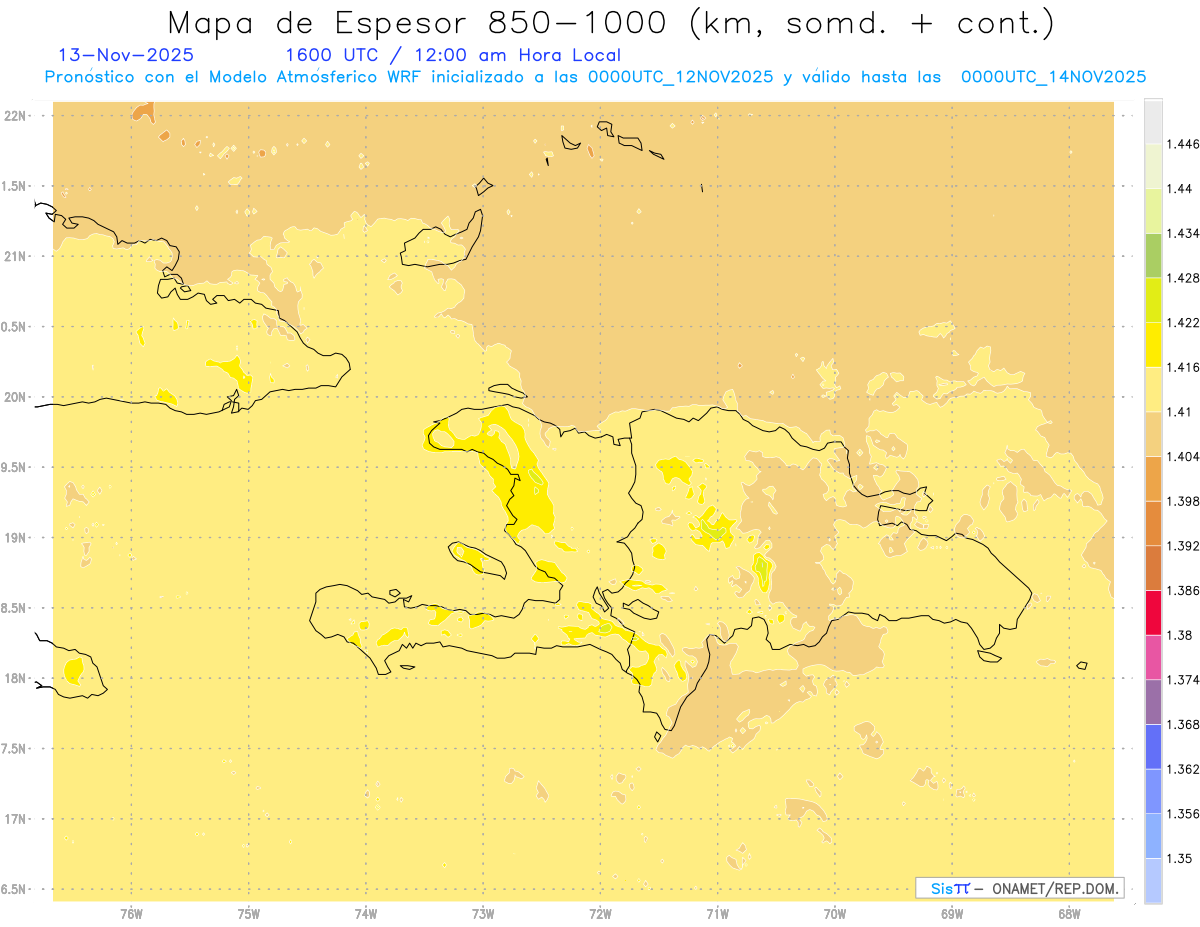1200x927 pixels.
Task: Click the '18N' latitude label
Action: tap(15, 678)
